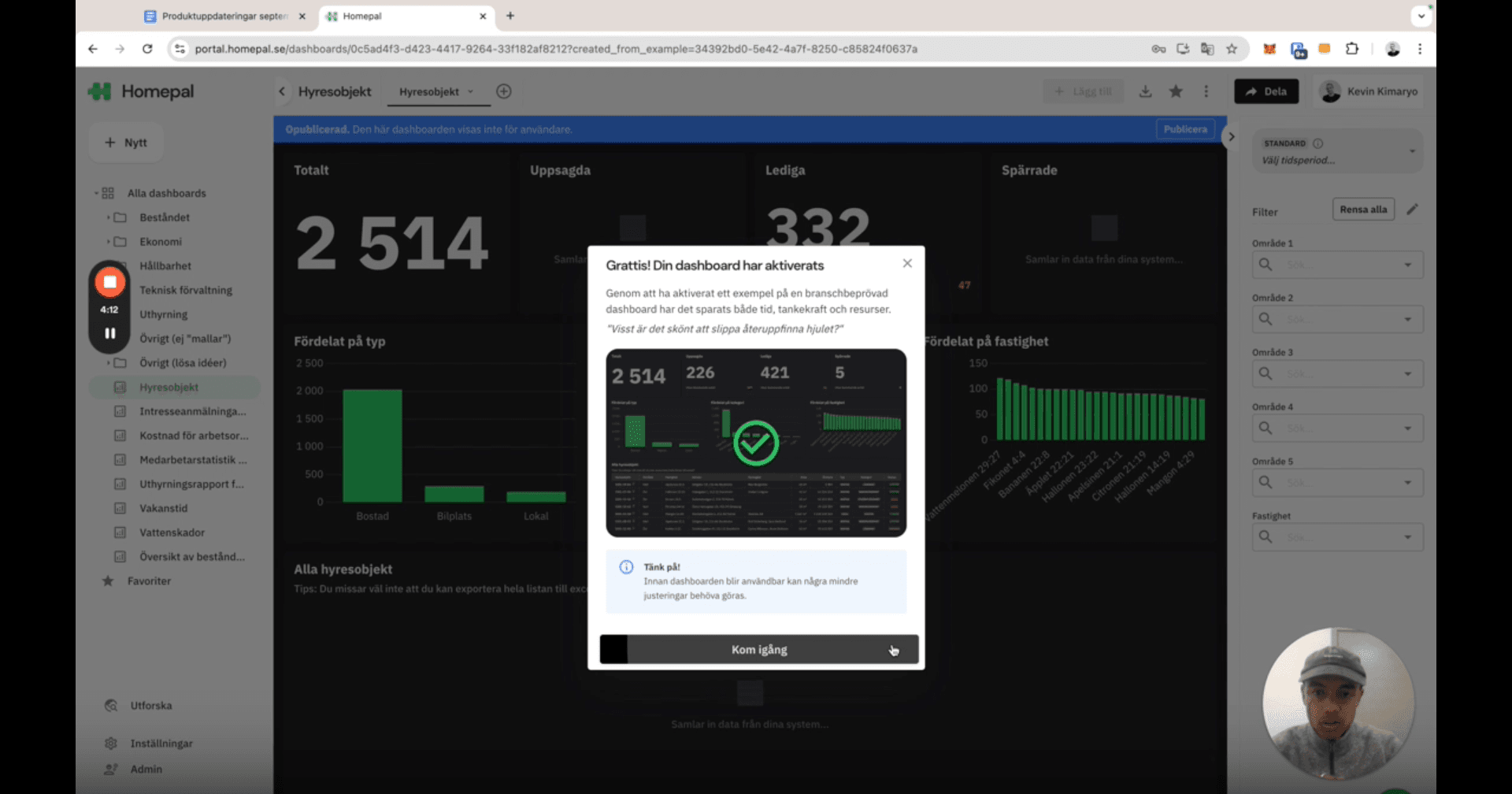Open Kostnad för arbetsor... dashboard
Image resolution: width=1512 pixels, height=794 pixels.
[194, 436]
